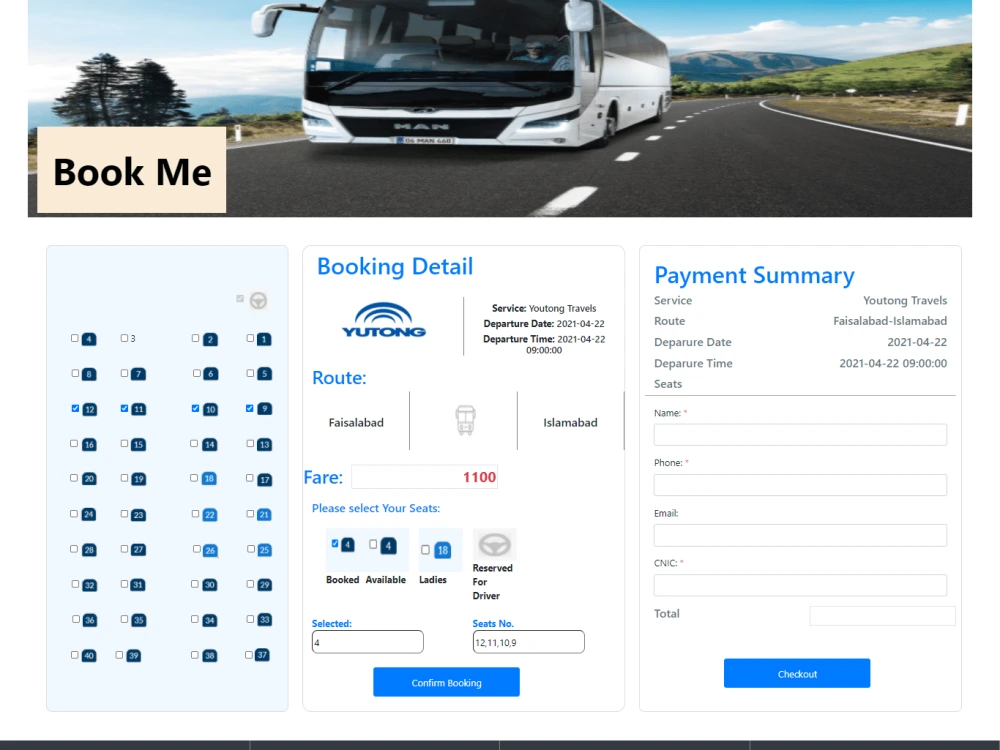Image resolution: width=1000 pixels, height=750 pixels.
Task: Uncheck seat 12 checkbox
Action: pos(75,408)
